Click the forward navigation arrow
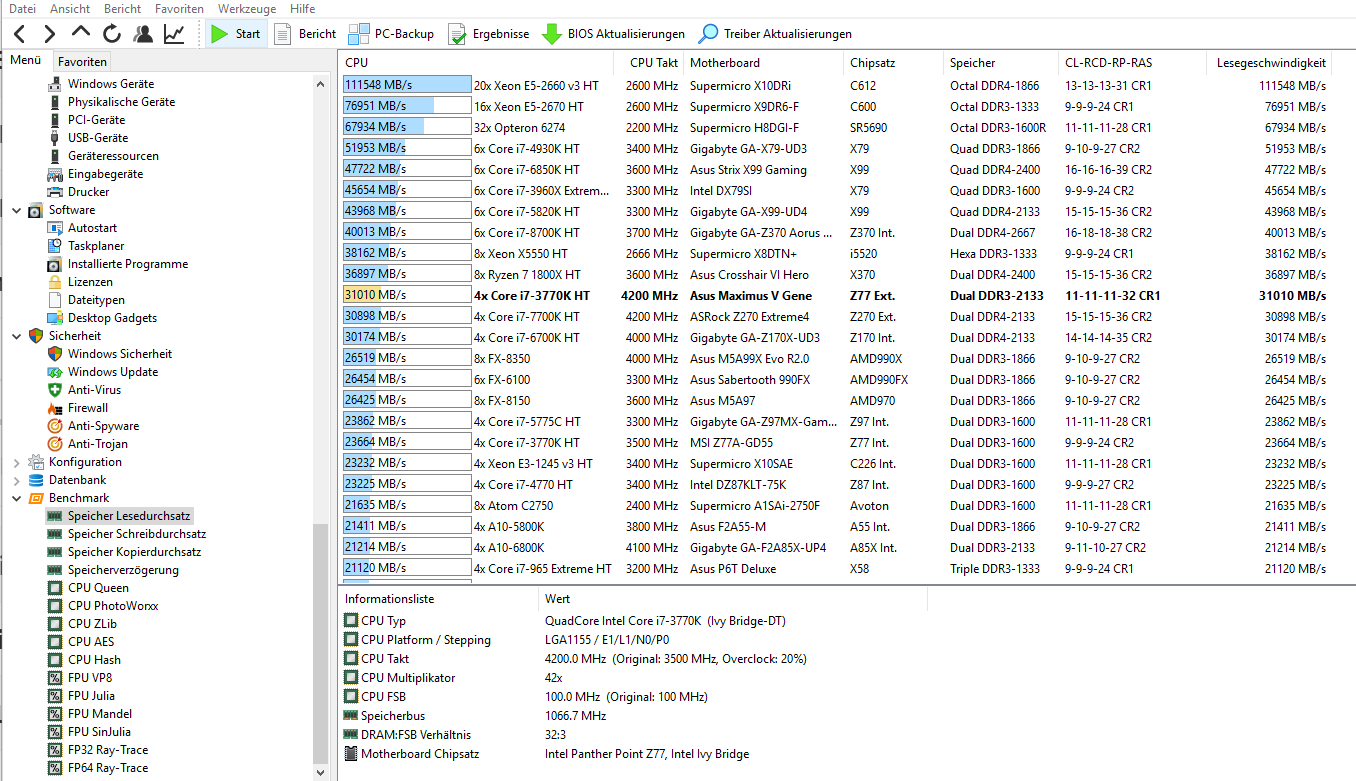This screenshot has height=781, width=1356. [x=50, y=34]
